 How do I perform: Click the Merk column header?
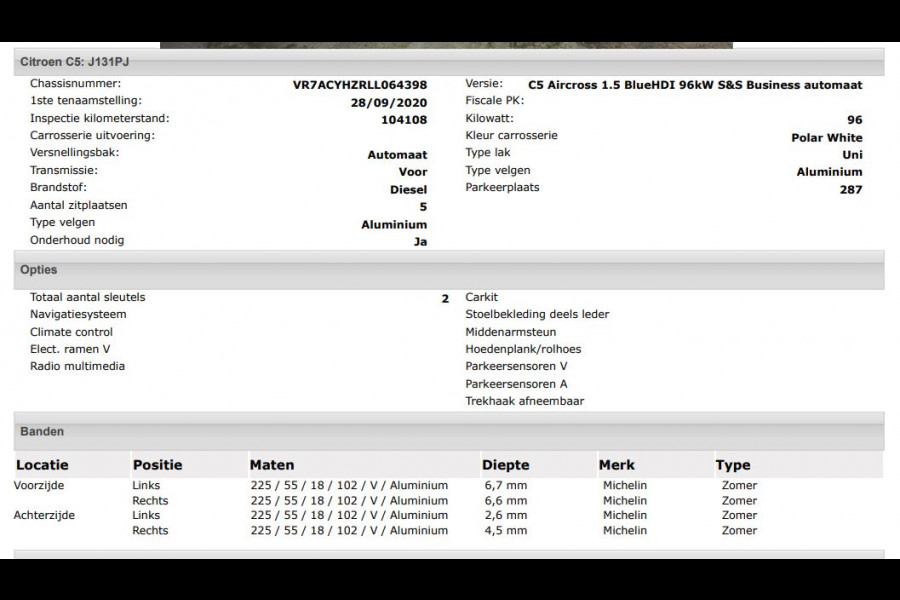616,465
